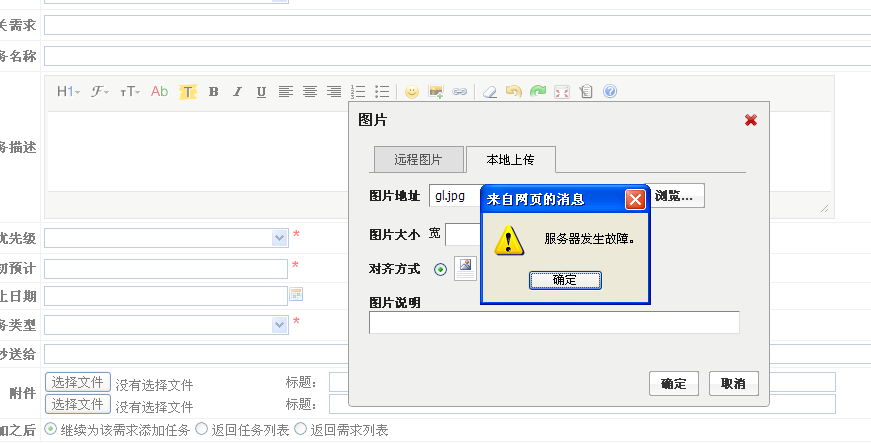Click 确定 in the 图片 dialog
Screen dimensions: 871x443
click(674, 384)
